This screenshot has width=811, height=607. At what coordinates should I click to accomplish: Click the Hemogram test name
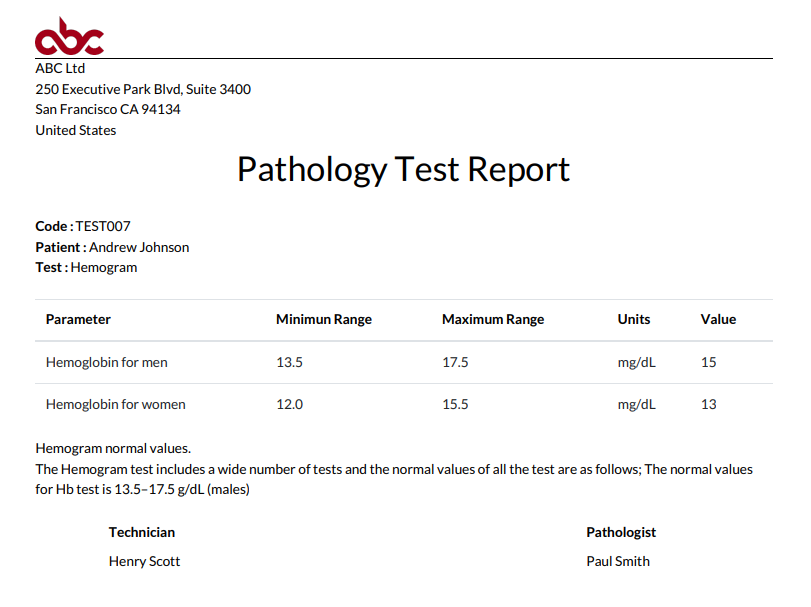coord(104,268)
